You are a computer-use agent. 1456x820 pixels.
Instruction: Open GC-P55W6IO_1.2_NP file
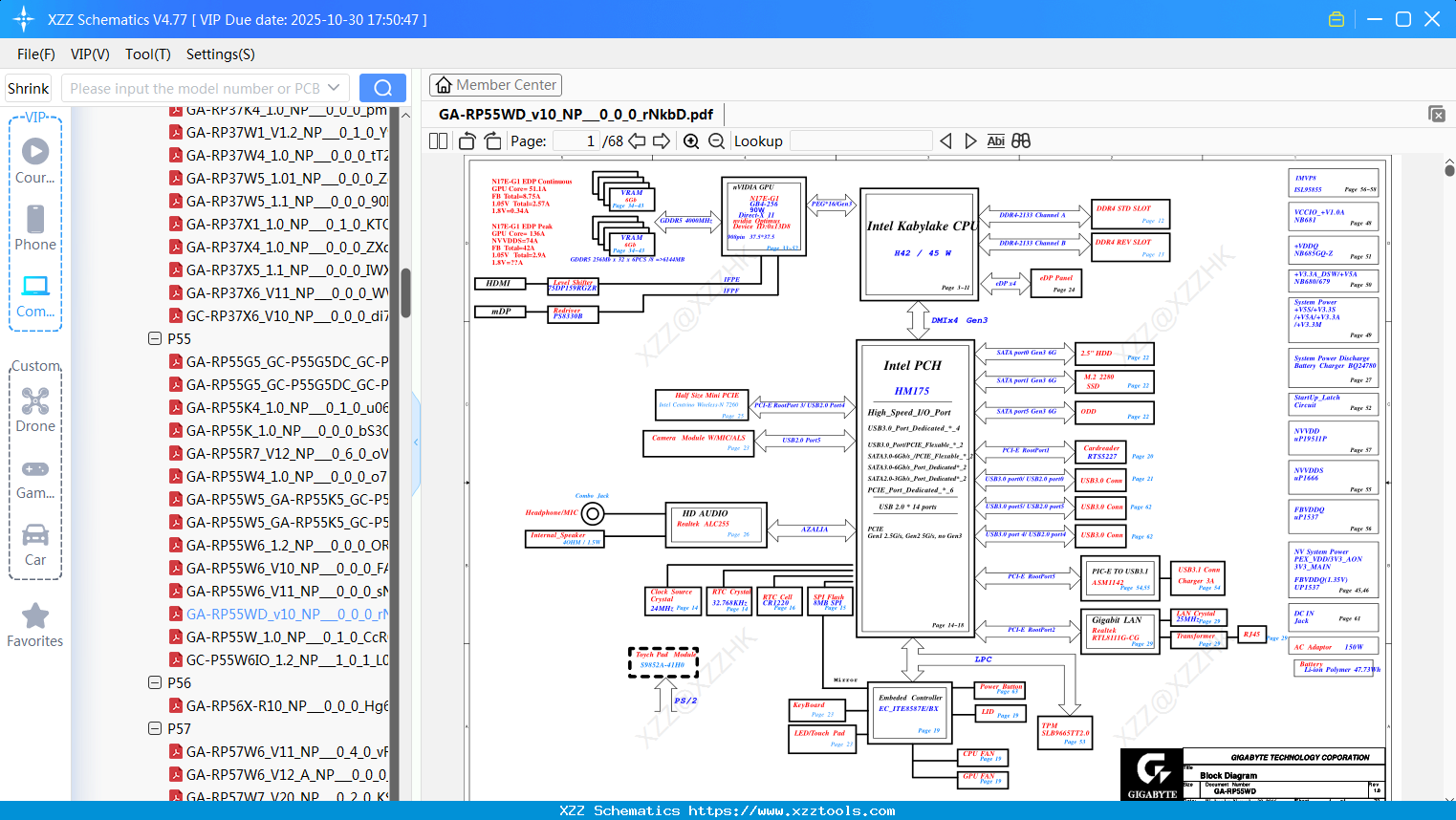click(x=287, y=659)
